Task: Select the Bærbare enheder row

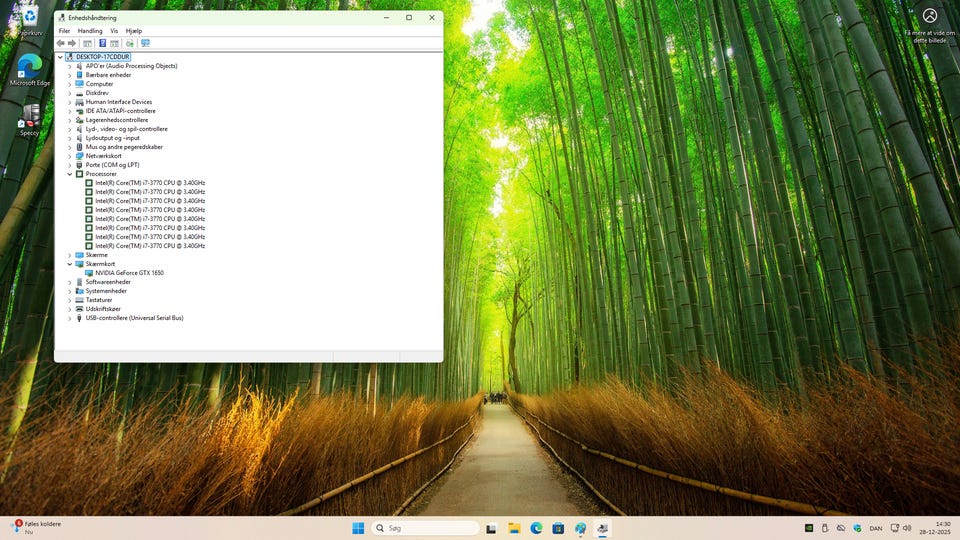Action: (x=108, y=75)
